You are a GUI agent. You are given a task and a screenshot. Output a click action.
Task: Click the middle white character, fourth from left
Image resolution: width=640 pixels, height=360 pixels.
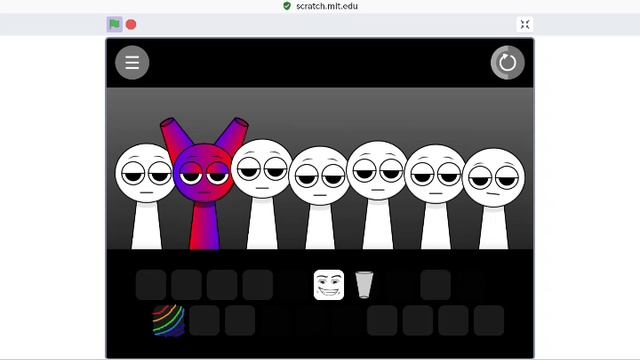320,198
